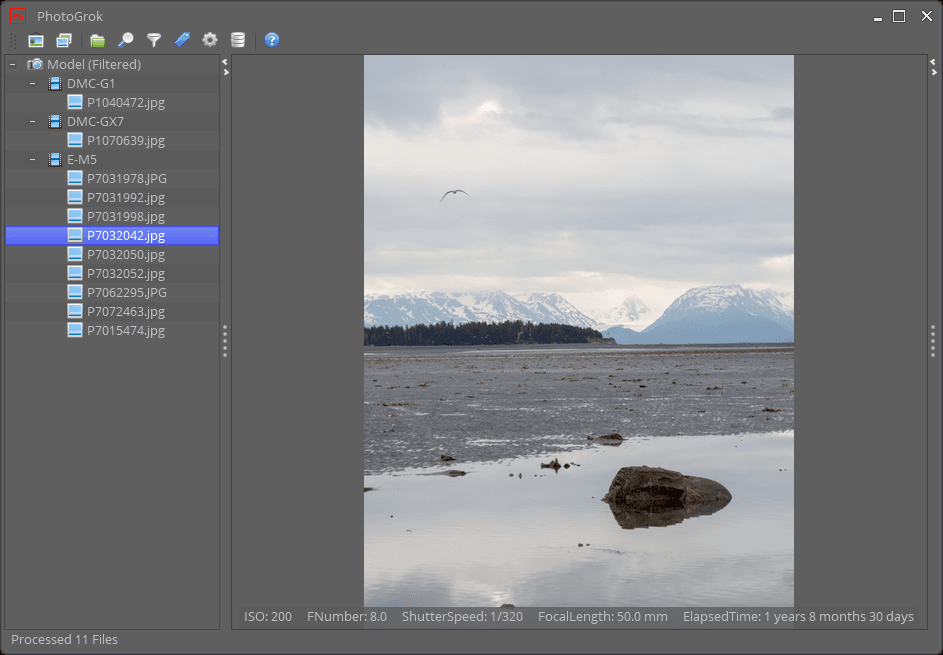Open folder using green folder icon
The image size is (943, 655).
[x=97, y=40]
